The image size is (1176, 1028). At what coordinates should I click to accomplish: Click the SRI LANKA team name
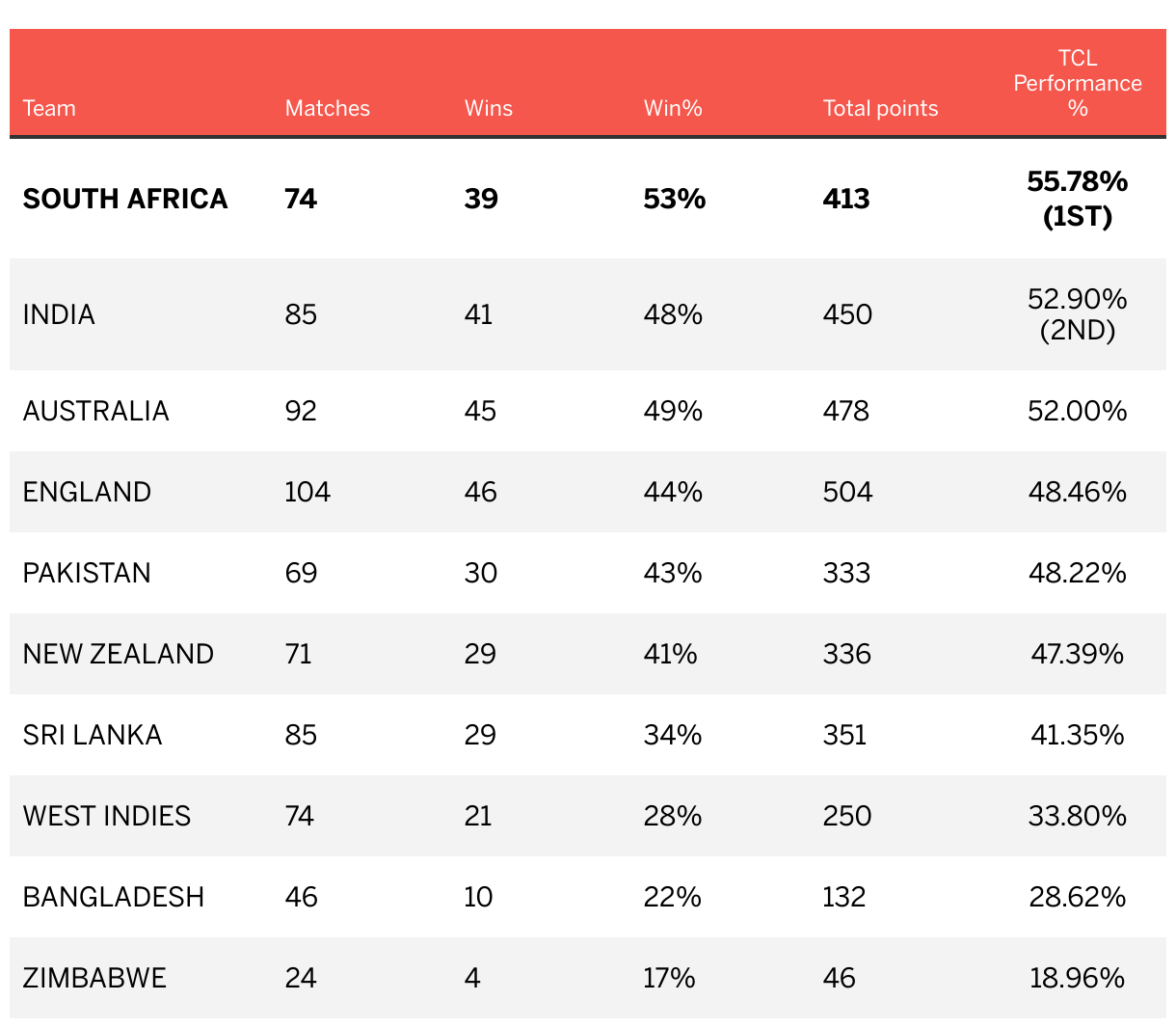coord(93,735)
